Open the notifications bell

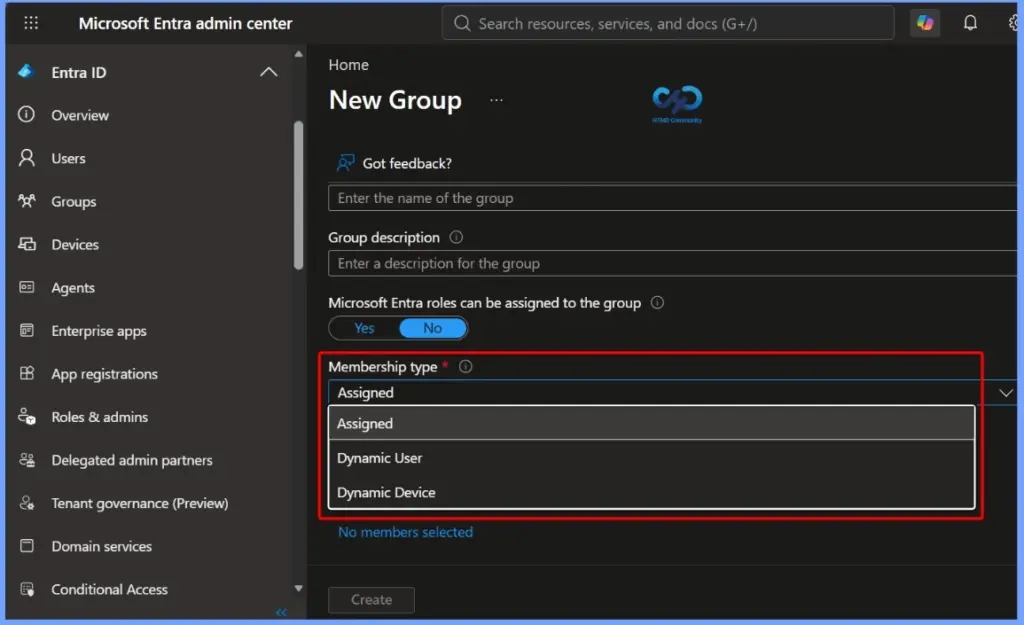point(970,24)
